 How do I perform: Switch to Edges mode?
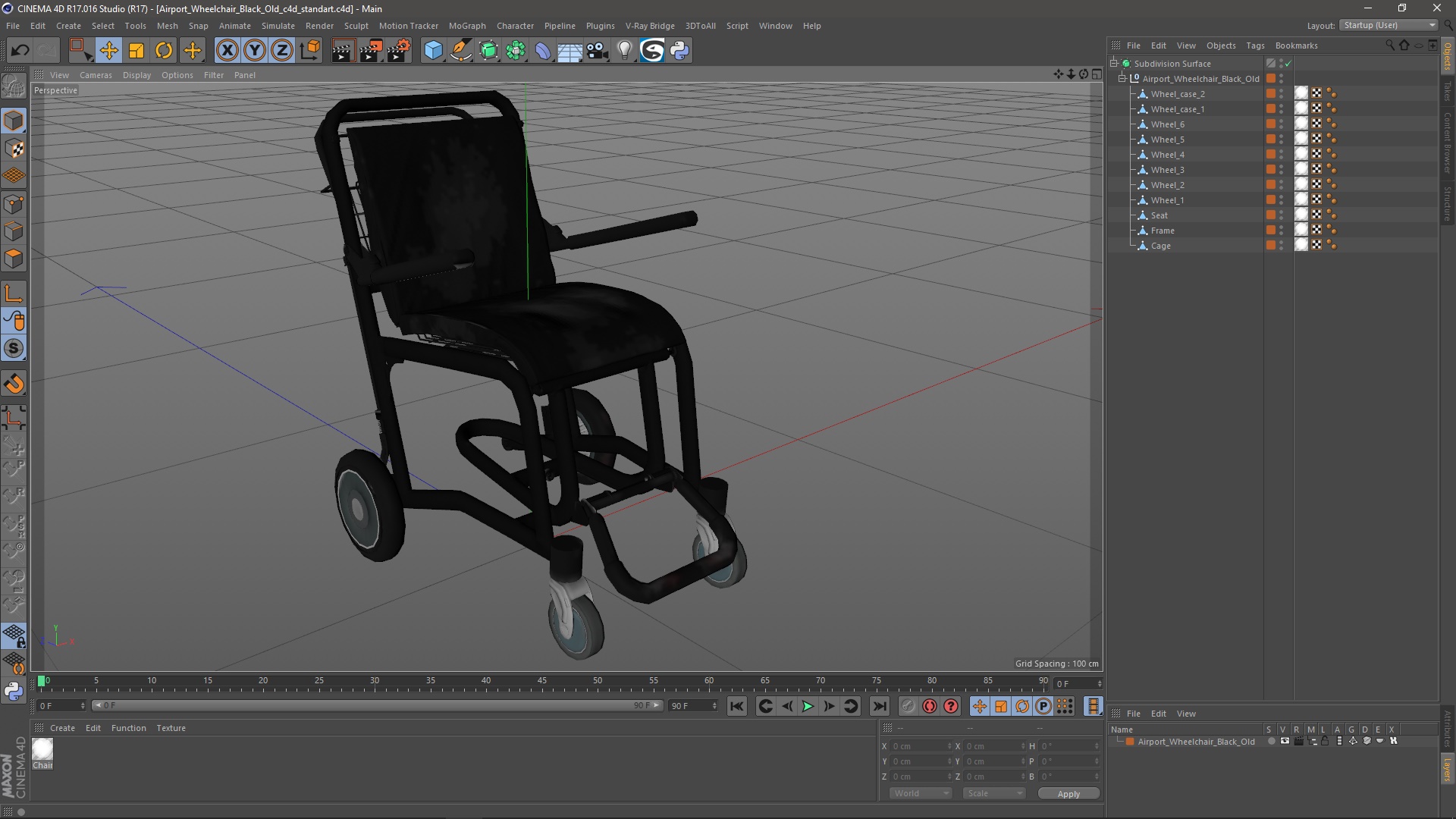click(14, 231)
